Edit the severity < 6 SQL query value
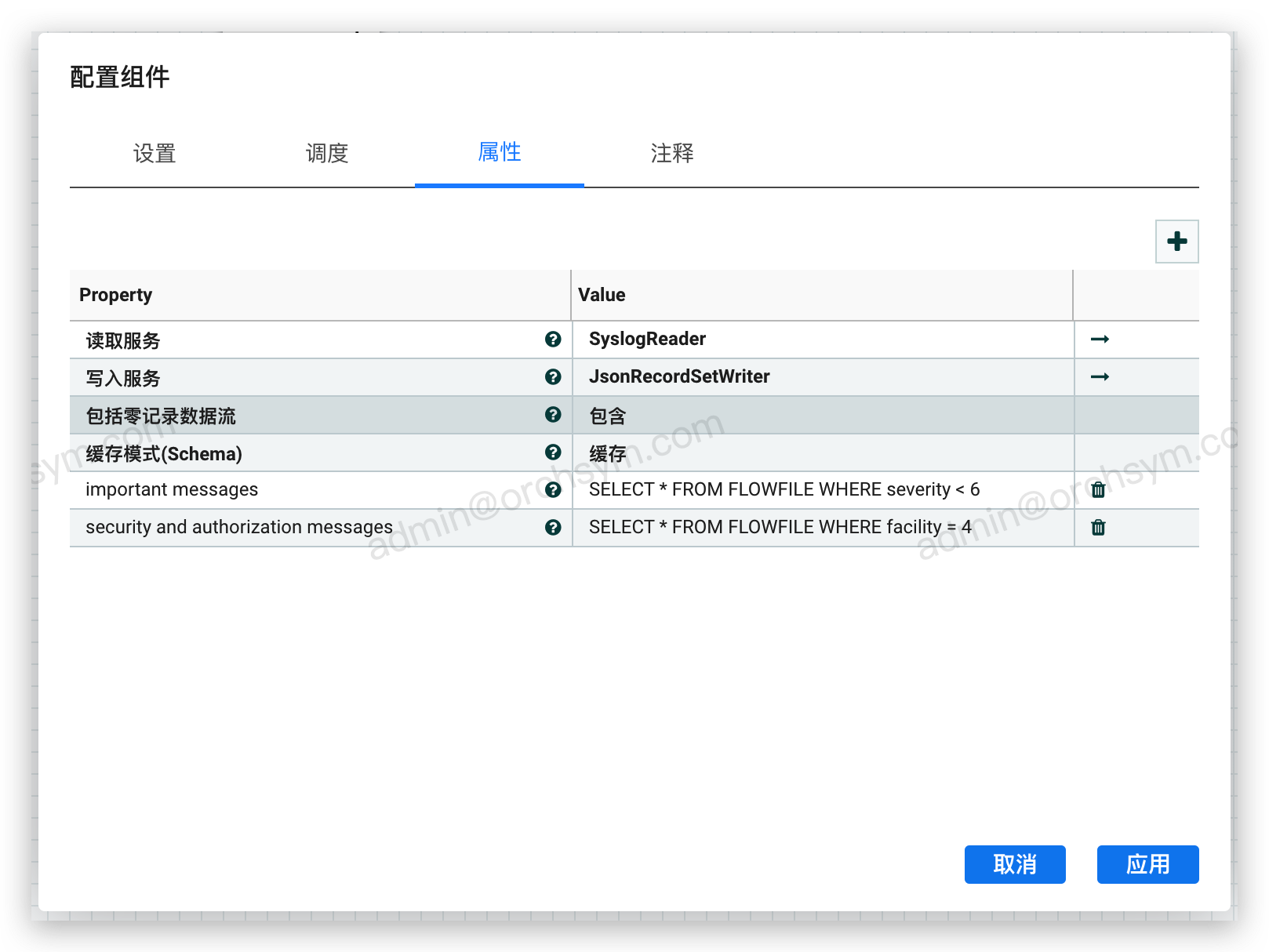 pyautogui.click(x=784, y=489)
